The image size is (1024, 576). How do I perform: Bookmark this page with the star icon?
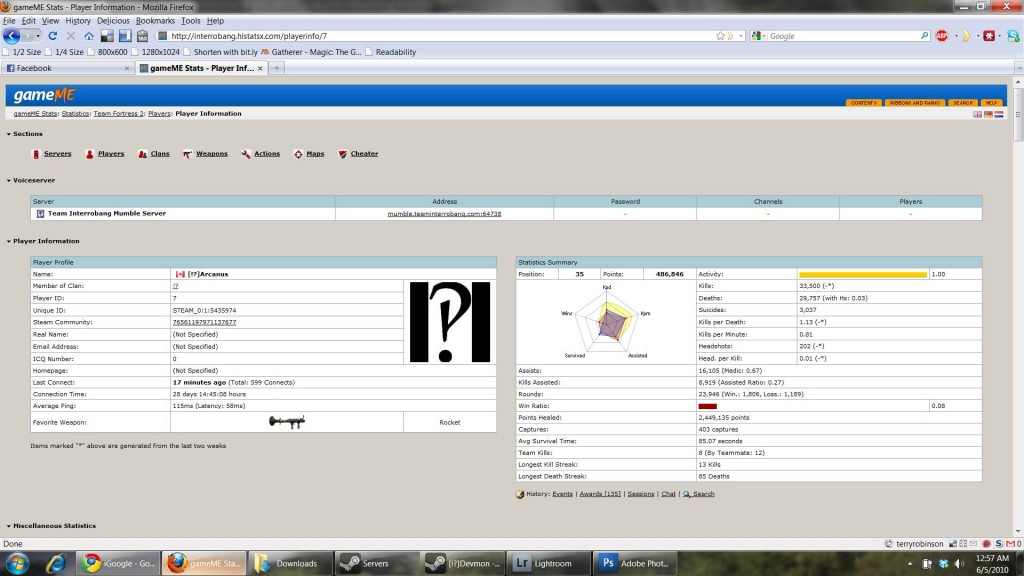coord(720,36)
